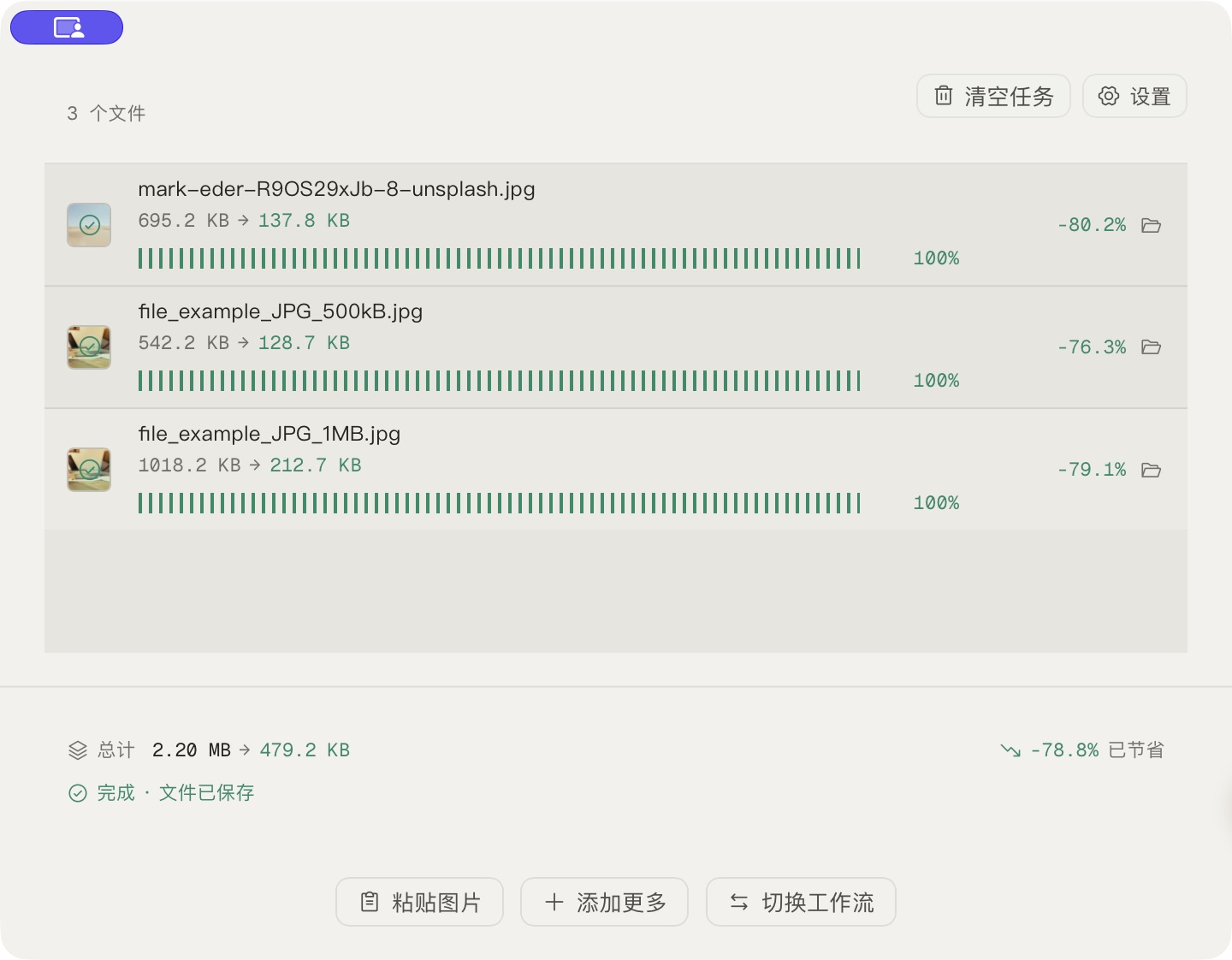Select filename file_example_JPG_500kB.jpg

[281, 311]
